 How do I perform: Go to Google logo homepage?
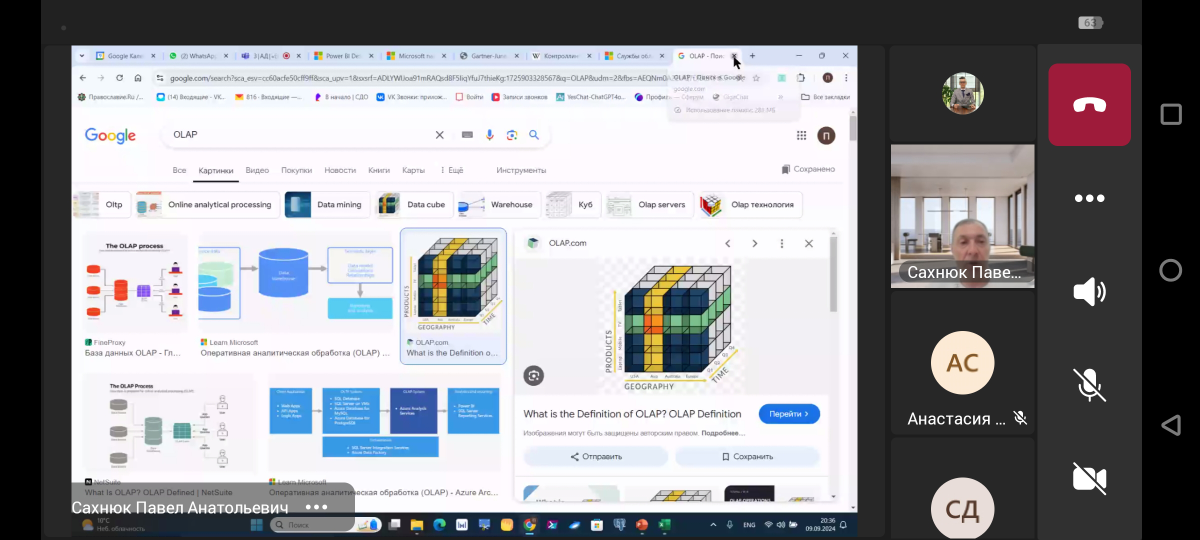pyautogui.click(x=110, y=136)
